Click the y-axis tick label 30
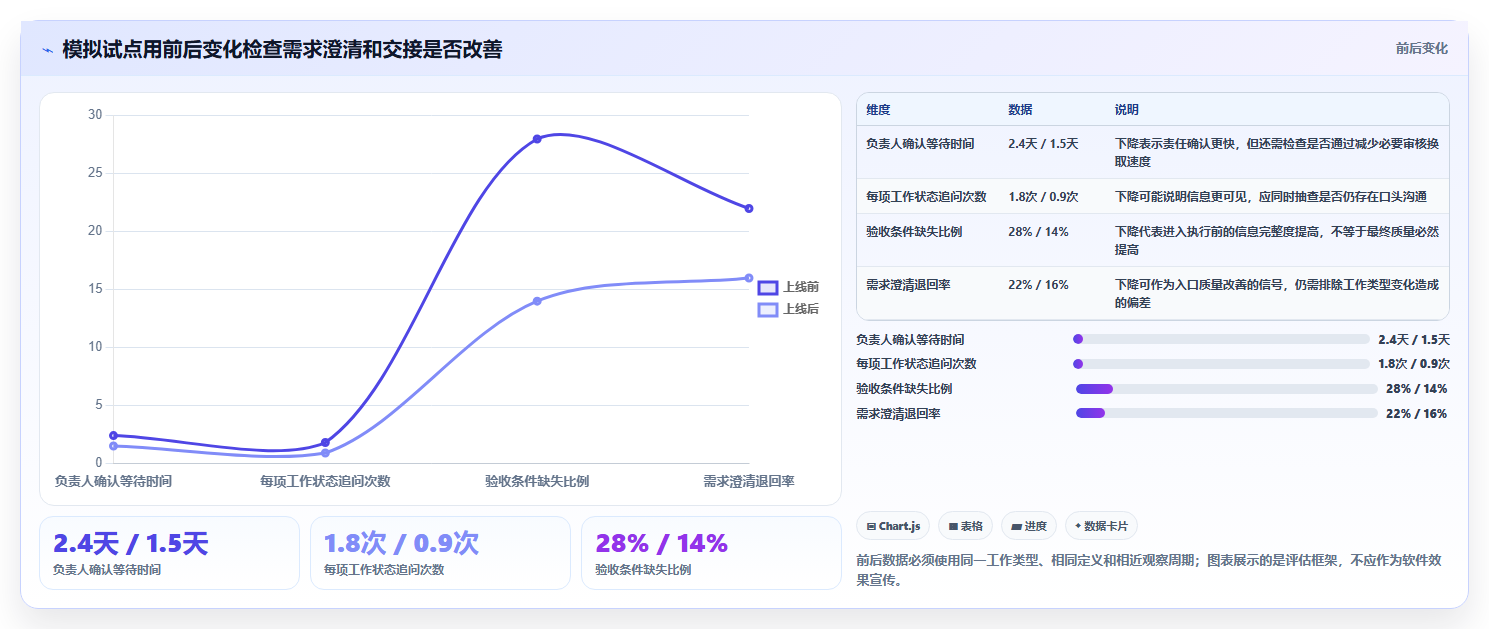This screenshot has width=1489, height=629. [95, 115]
